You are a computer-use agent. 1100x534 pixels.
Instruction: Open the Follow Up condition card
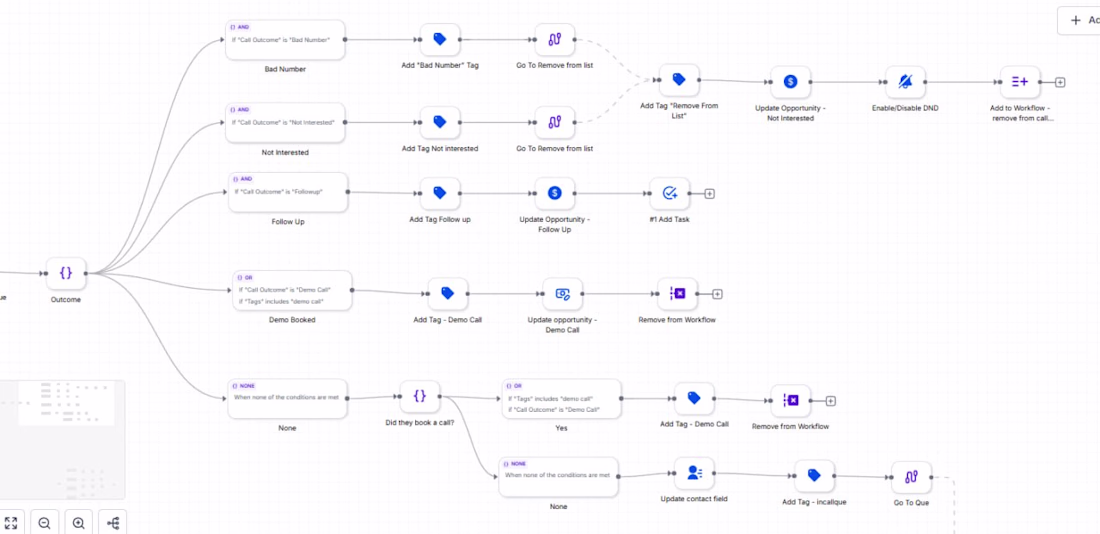(288, 192)
